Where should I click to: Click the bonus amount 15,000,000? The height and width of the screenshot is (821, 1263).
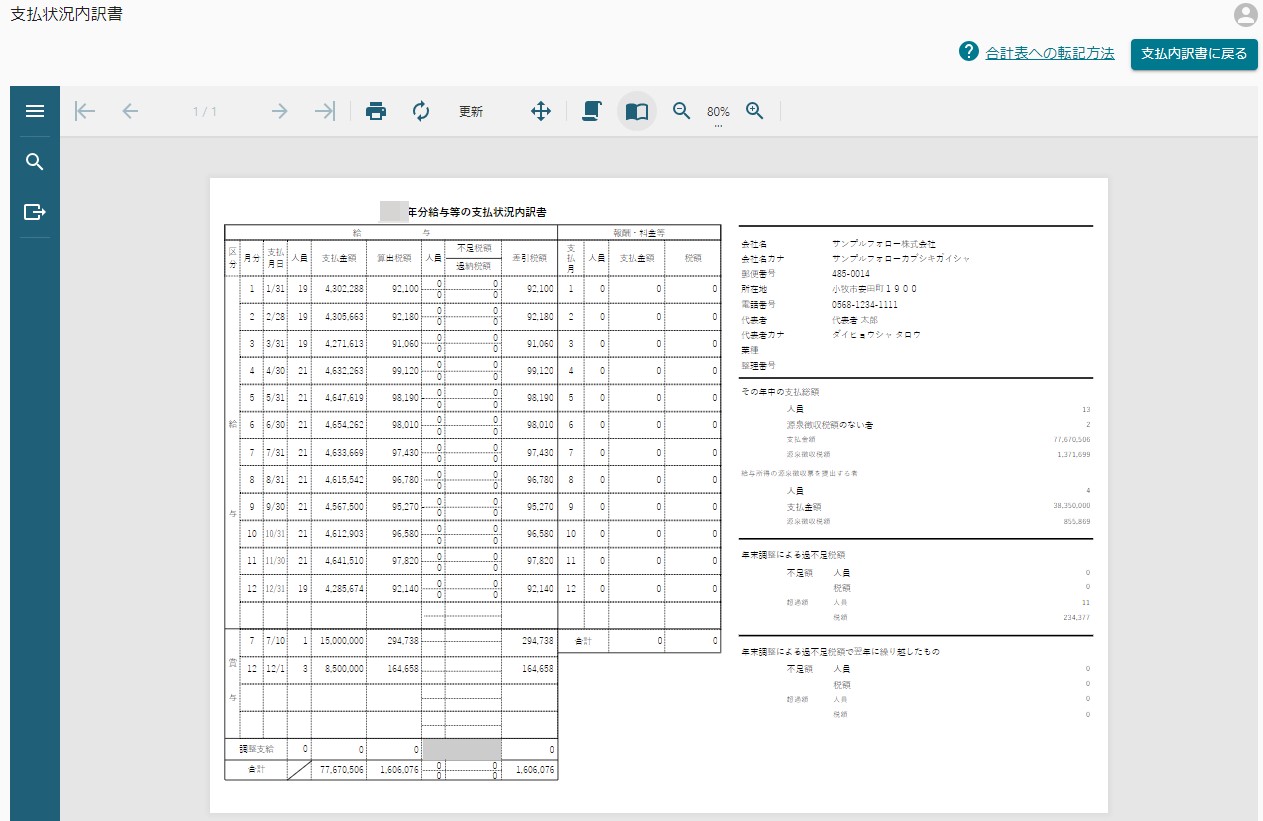[341, 640]
